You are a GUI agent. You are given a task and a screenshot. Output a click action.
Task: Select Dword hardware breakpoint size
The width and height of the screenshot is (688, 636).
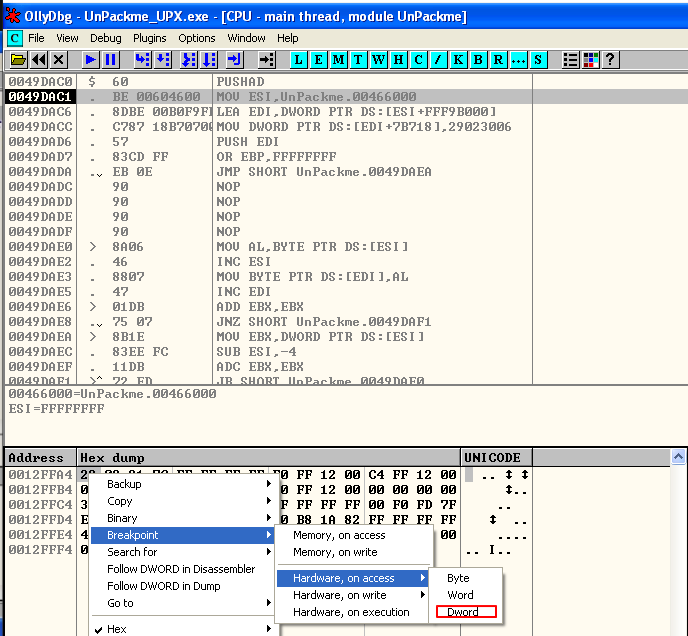[466, 612]
